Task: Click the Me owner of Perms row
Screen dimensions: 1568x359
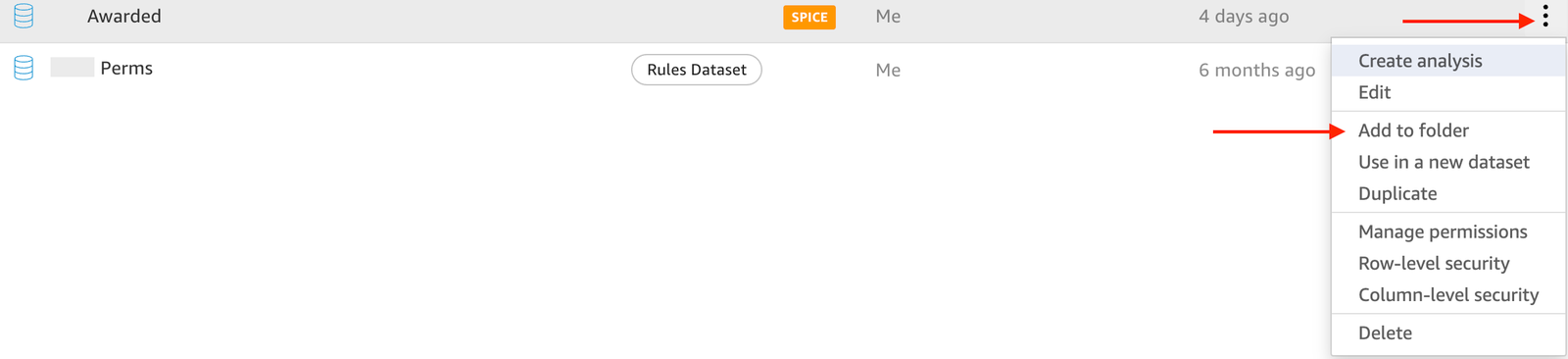Action: [888, 70]
